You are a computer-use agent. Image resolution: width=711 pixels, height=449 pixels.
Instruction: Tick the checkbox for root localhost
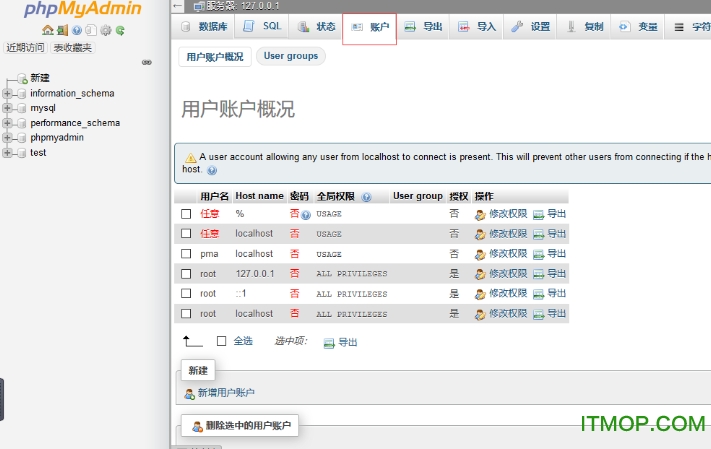point(186,313)
